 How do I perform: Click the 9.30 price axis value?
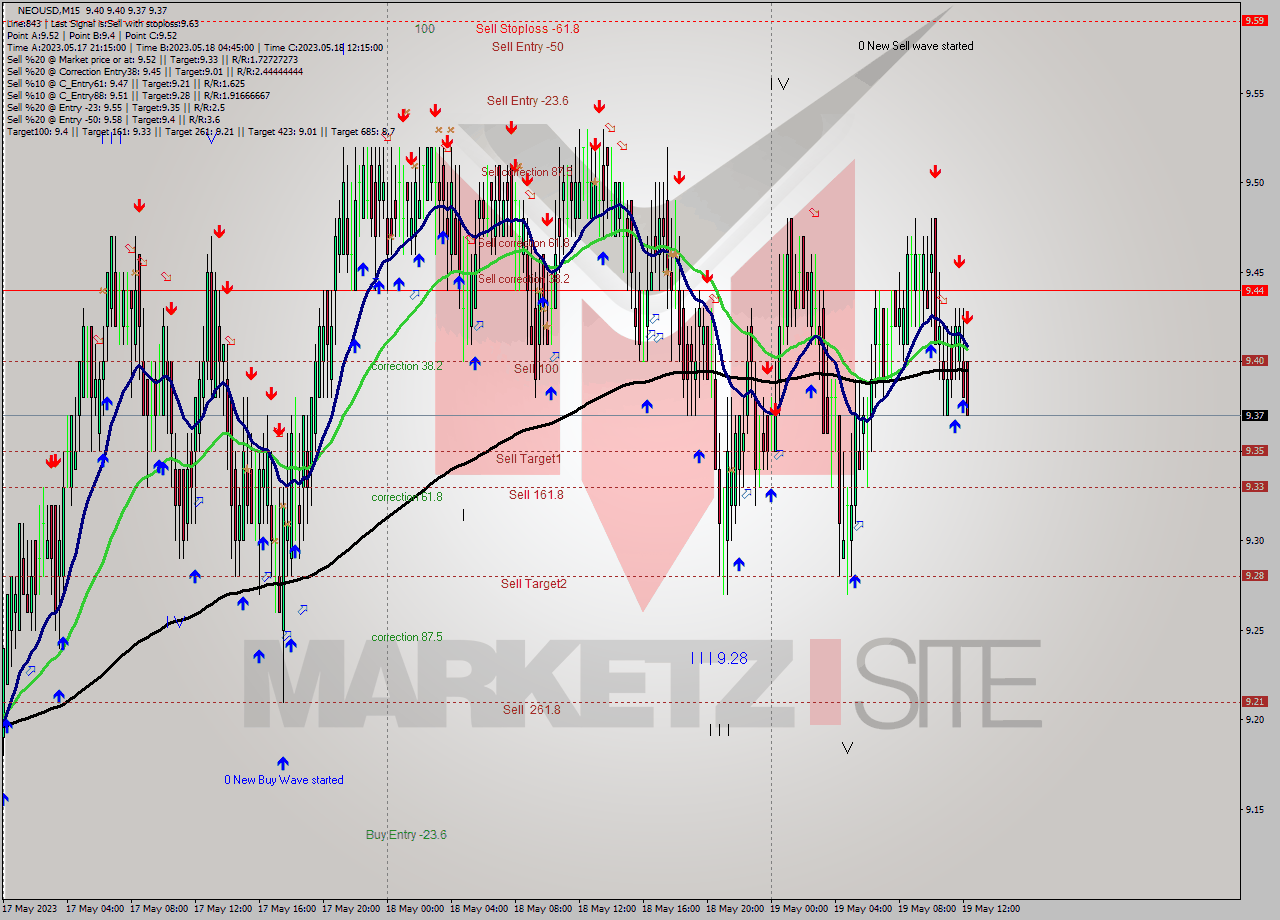point(1255,541)
